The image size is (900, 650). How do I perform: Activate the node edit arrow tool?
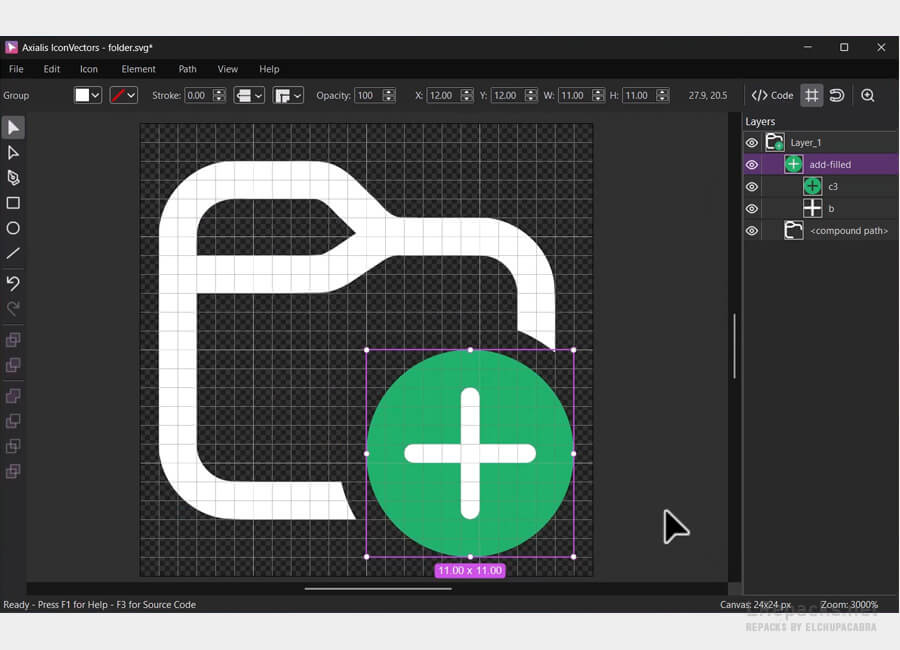(13, 153)
